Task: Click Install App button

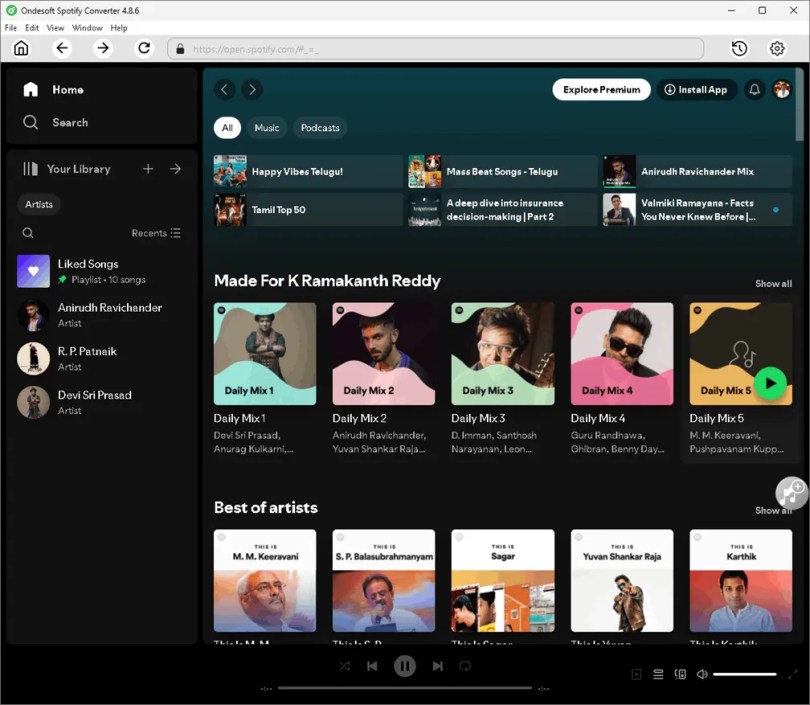Action: tap(696, 90)
